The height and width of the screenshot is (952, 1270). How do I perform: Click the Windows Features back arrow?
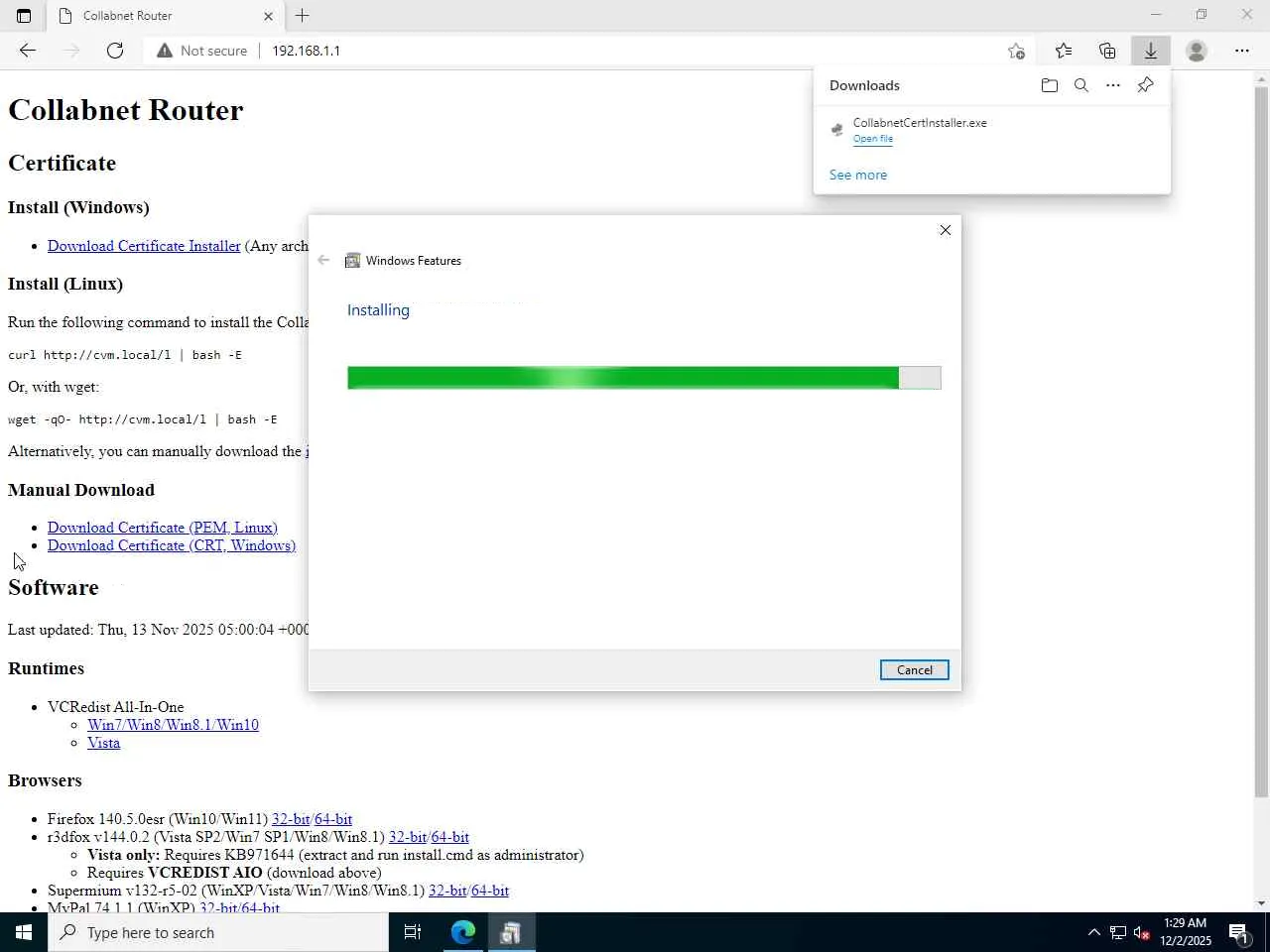tap(323, 260)
